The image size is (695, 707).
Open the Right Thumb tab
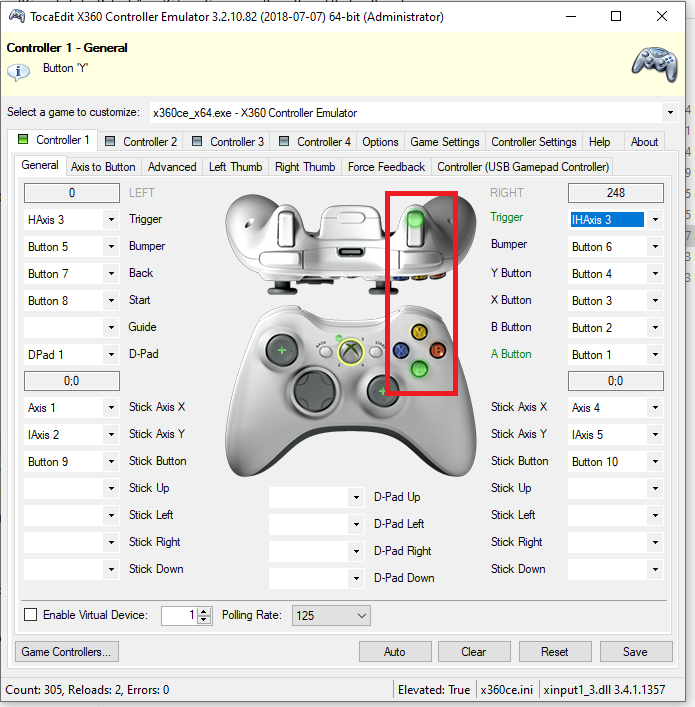pos(305,167)
